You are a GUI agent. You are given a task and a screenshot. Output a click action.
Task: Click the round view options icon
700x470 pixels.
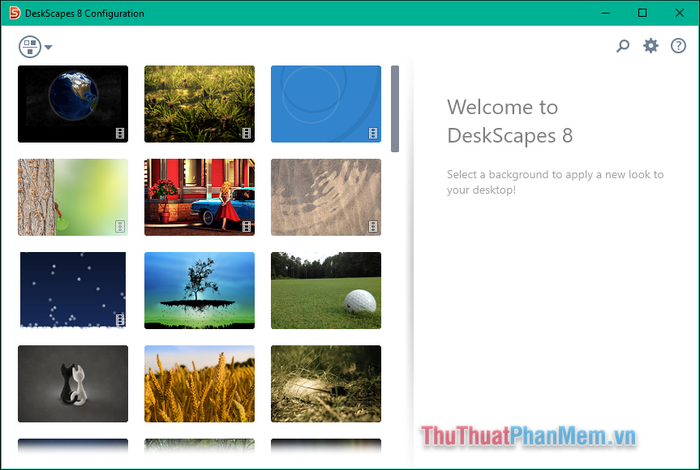(x=30, y=47)
